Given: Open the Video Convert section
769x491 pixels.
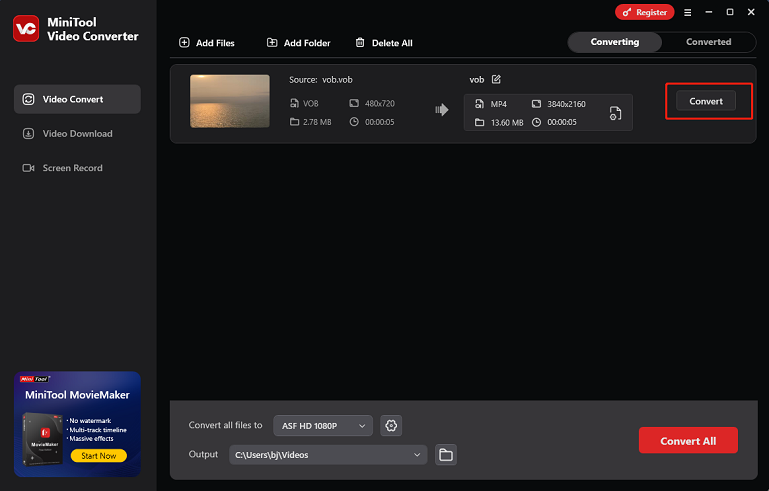Looking at the screenshot, I should click(77, 99).
